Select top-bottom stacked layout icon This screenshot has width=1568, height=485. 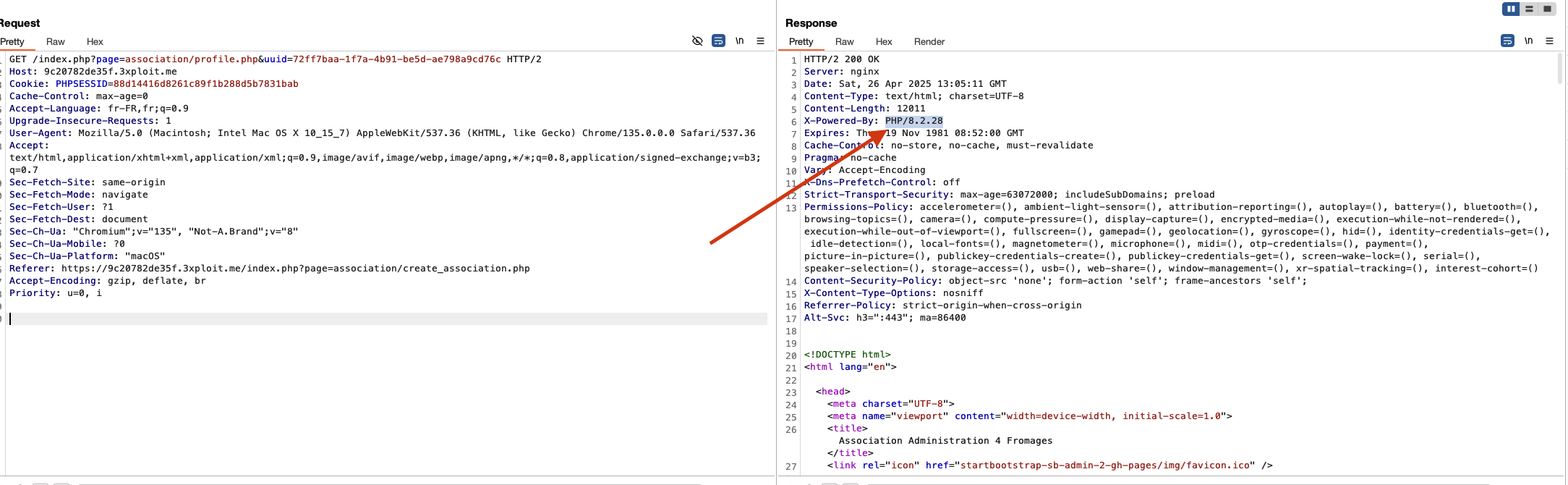[x=1529, y=9]
